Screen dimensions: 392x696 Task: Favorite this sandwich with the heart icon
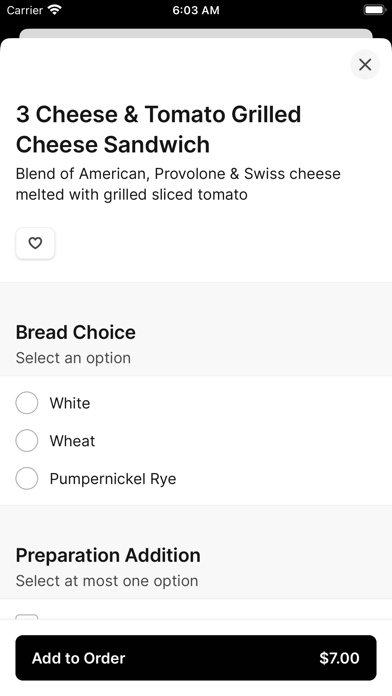pyautogui.click(x=35, y=243)
